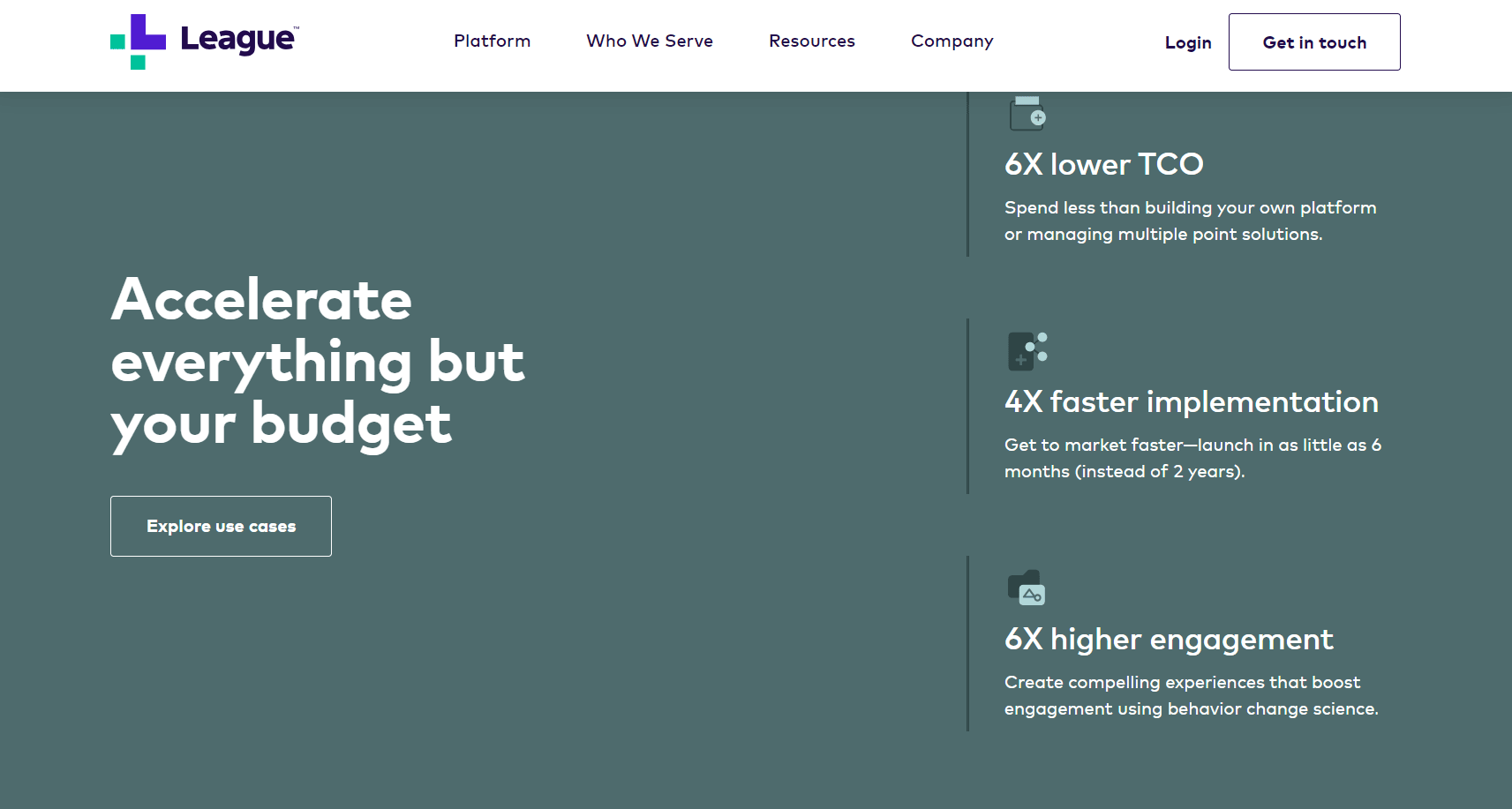
Task: Click the Accelerate everything but your budget headline
Action: [x=318, y=362]
